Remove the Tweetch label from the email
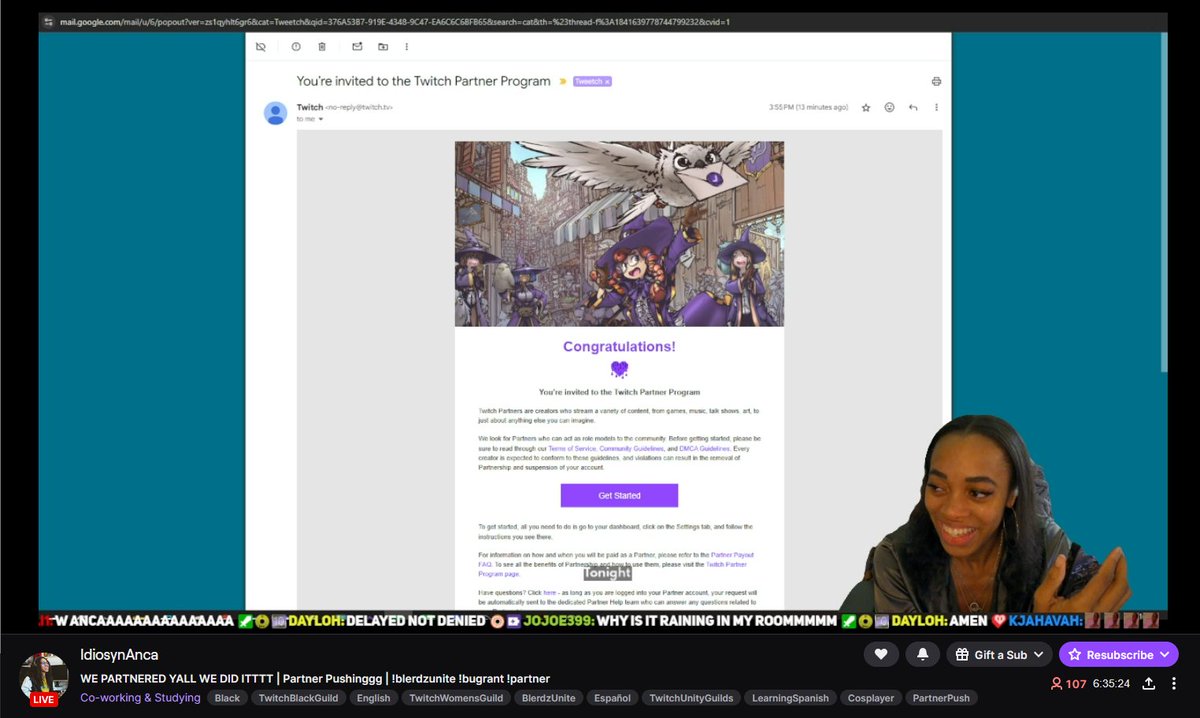The height and width of the screenshot is (718, 1200). coord(605,81)
